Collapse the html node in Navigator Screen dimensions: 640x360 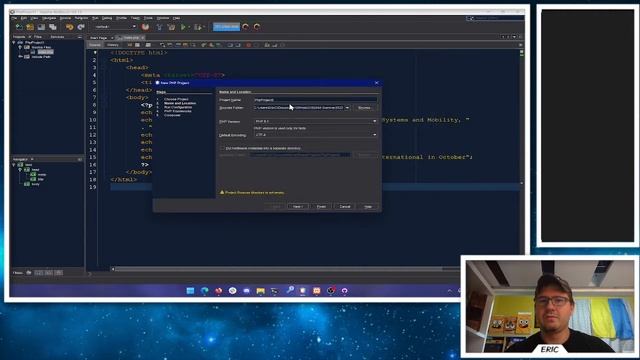click(14, 165)
